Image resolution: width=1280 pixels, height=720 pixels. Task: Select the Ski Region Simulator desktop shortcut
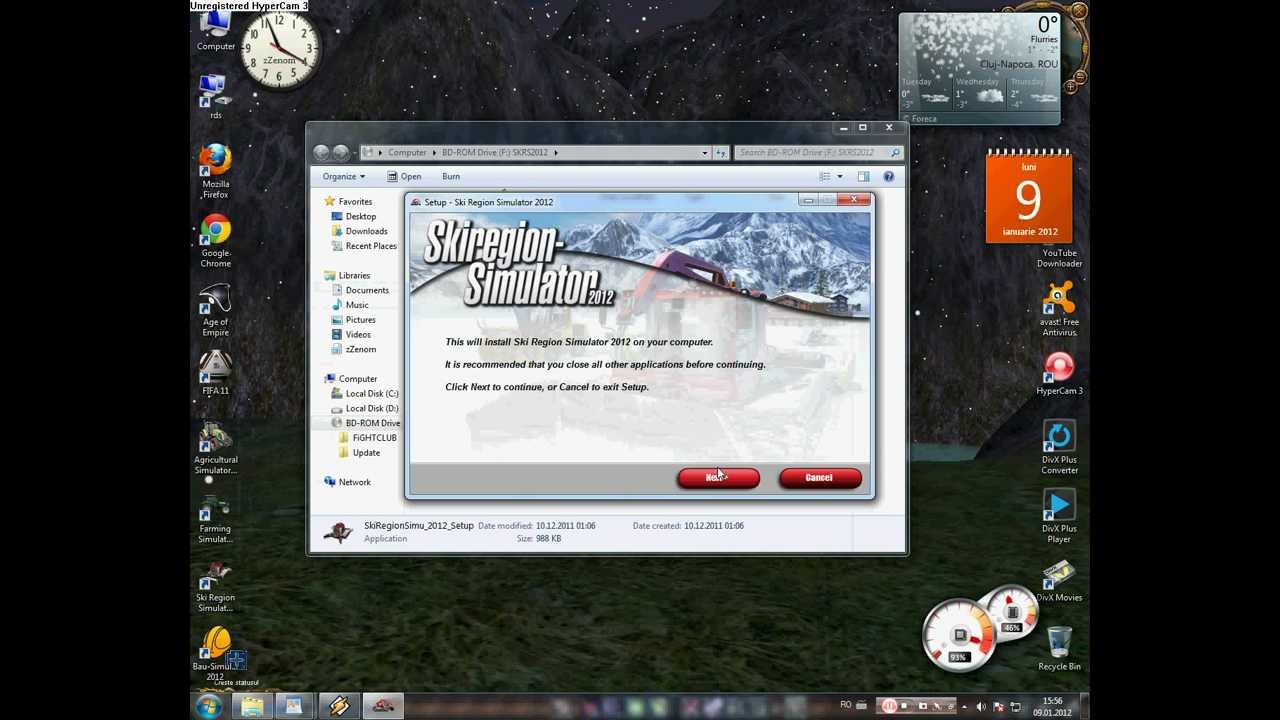215,587
